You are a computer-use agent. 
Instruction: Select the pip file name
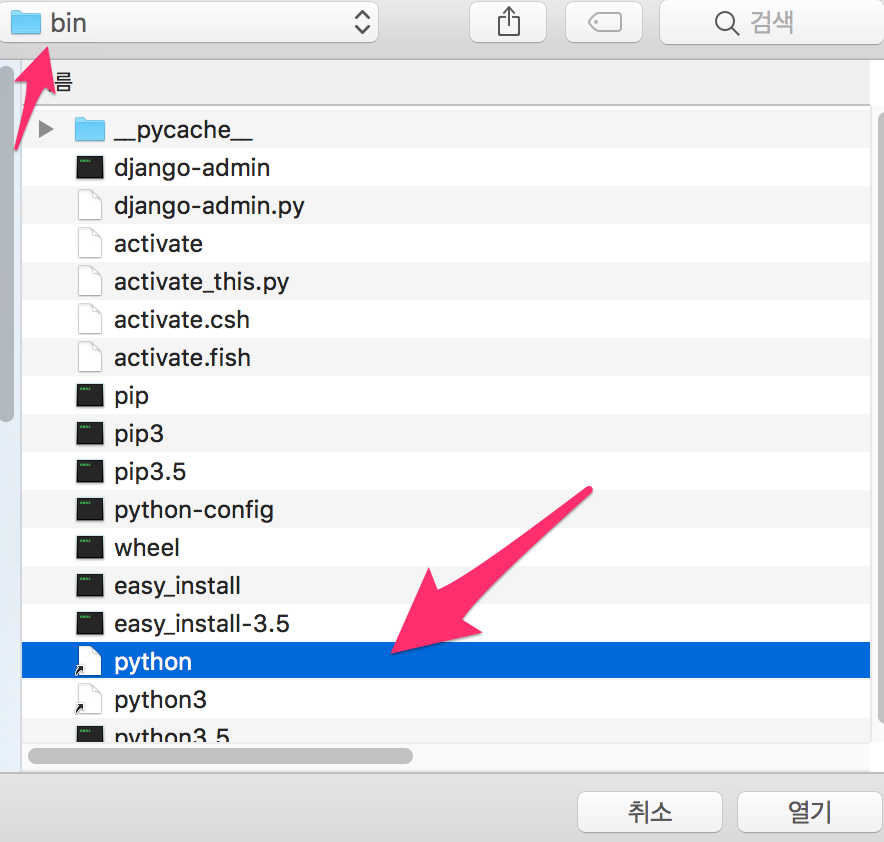[131, 396]
